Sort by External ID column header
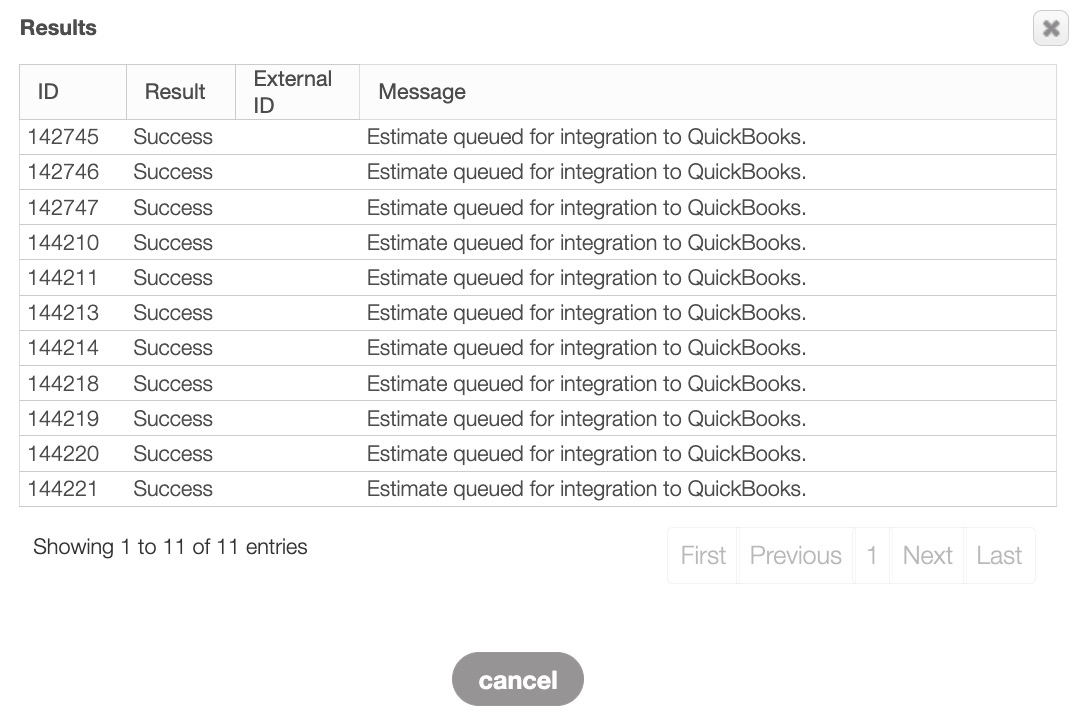Image resolution: width=1078 pixels, height=714 pixels. 293,92
